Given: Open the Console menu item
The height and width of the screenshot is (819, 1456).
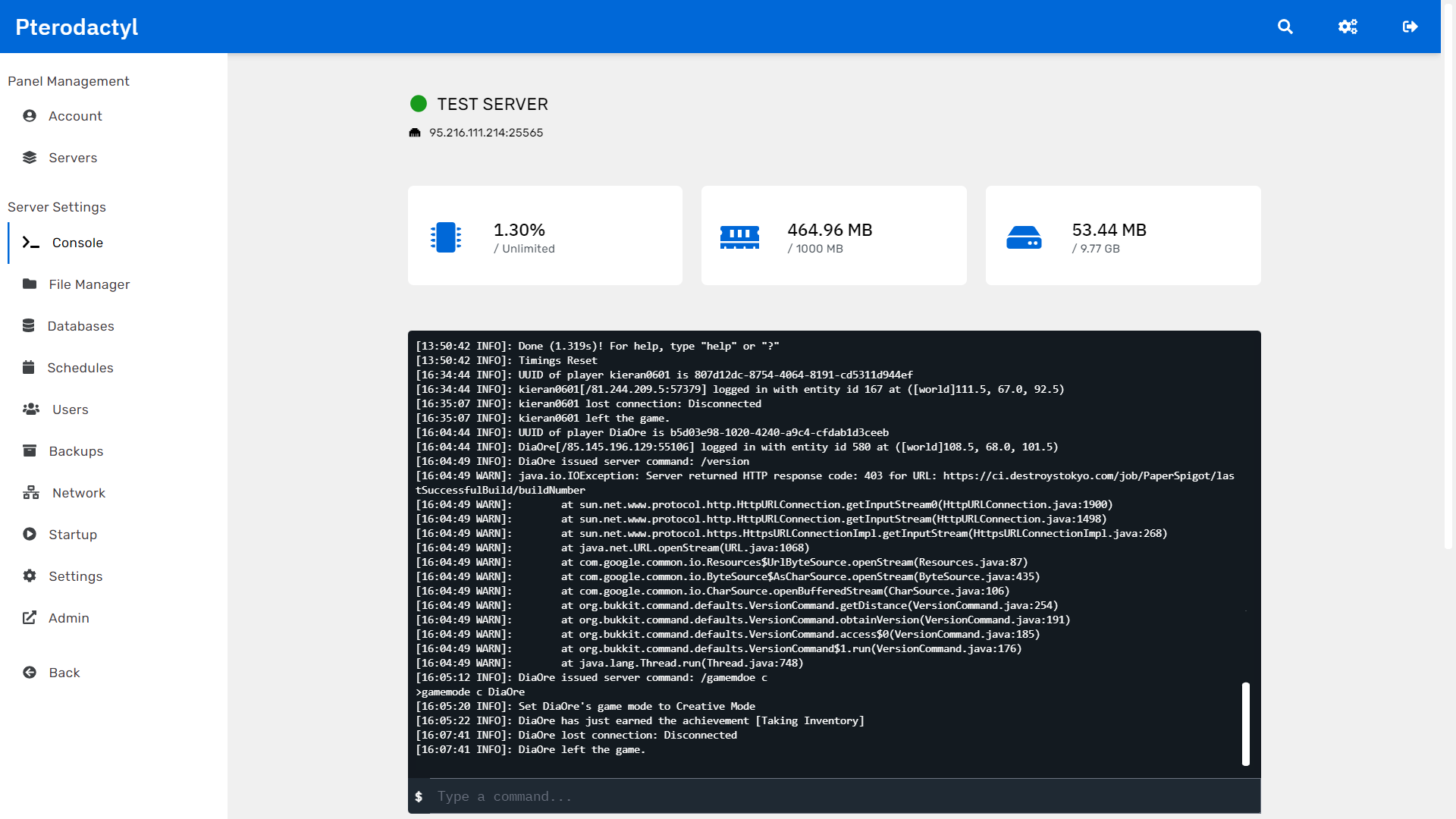Looking at the screenshot, I should click(x=77, y=243).
